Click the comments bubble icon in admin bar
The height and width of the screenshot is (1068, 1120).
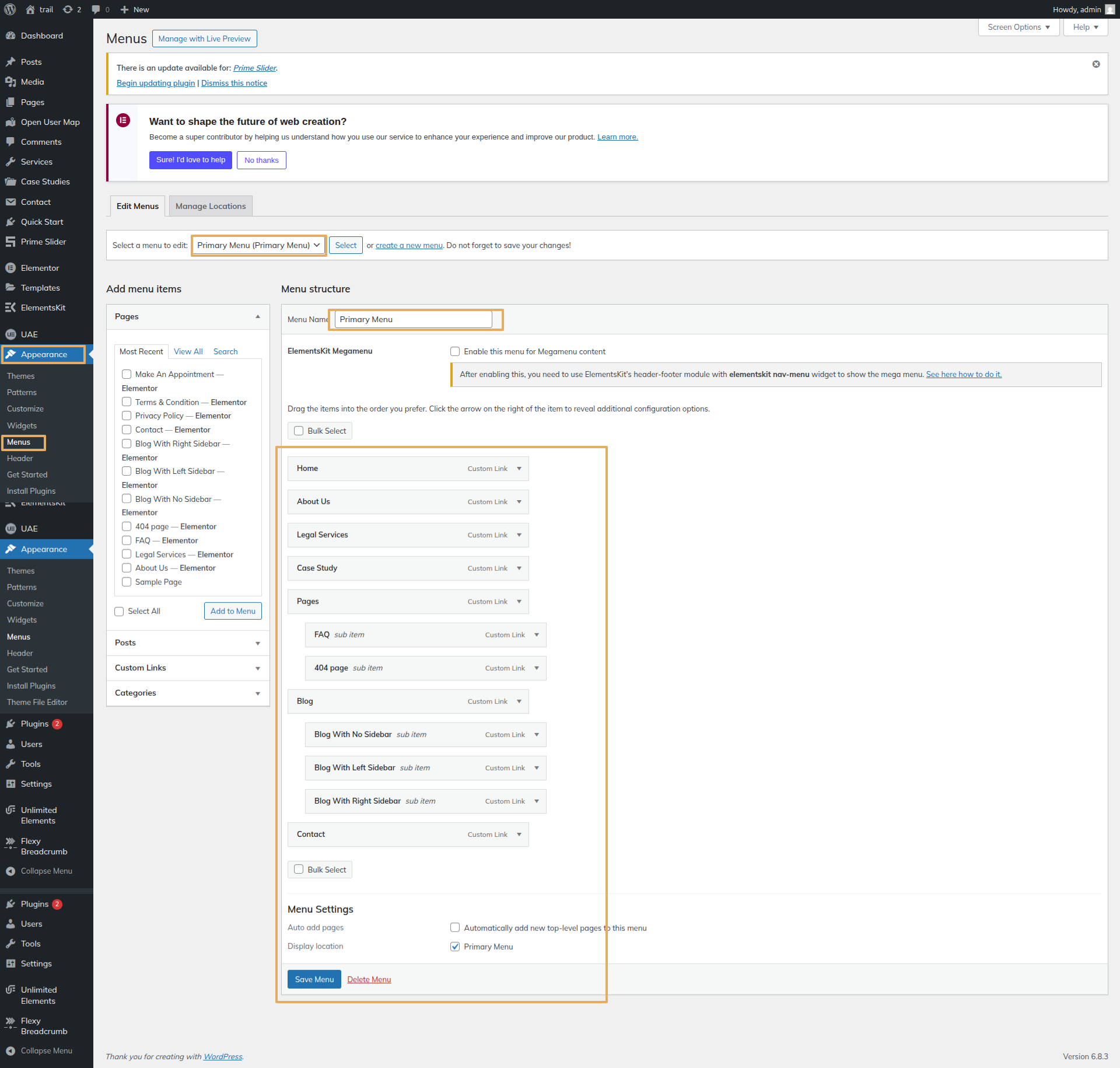point(96,9)
